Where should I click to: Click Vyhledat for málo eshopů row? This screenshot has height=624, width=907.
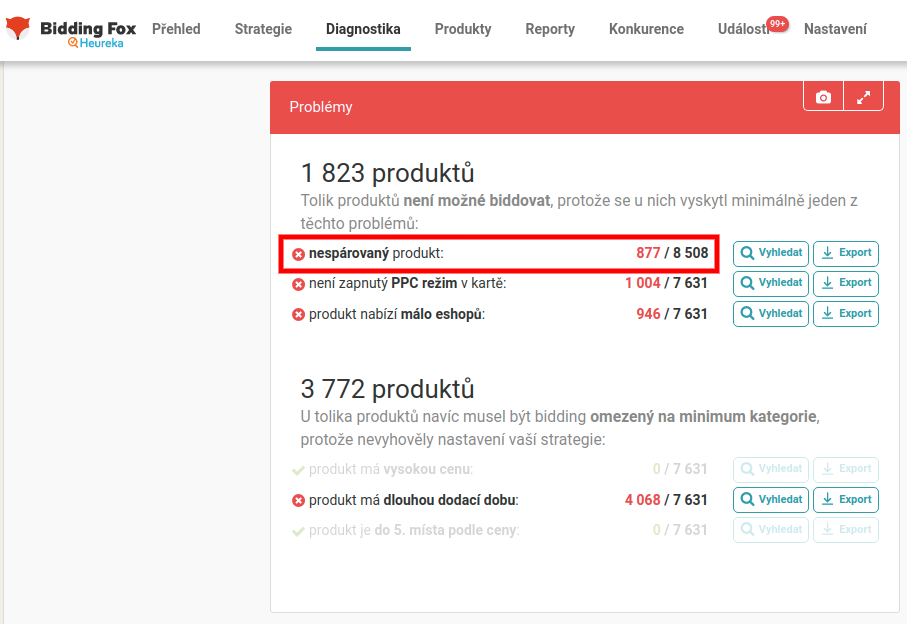(770, 314)
